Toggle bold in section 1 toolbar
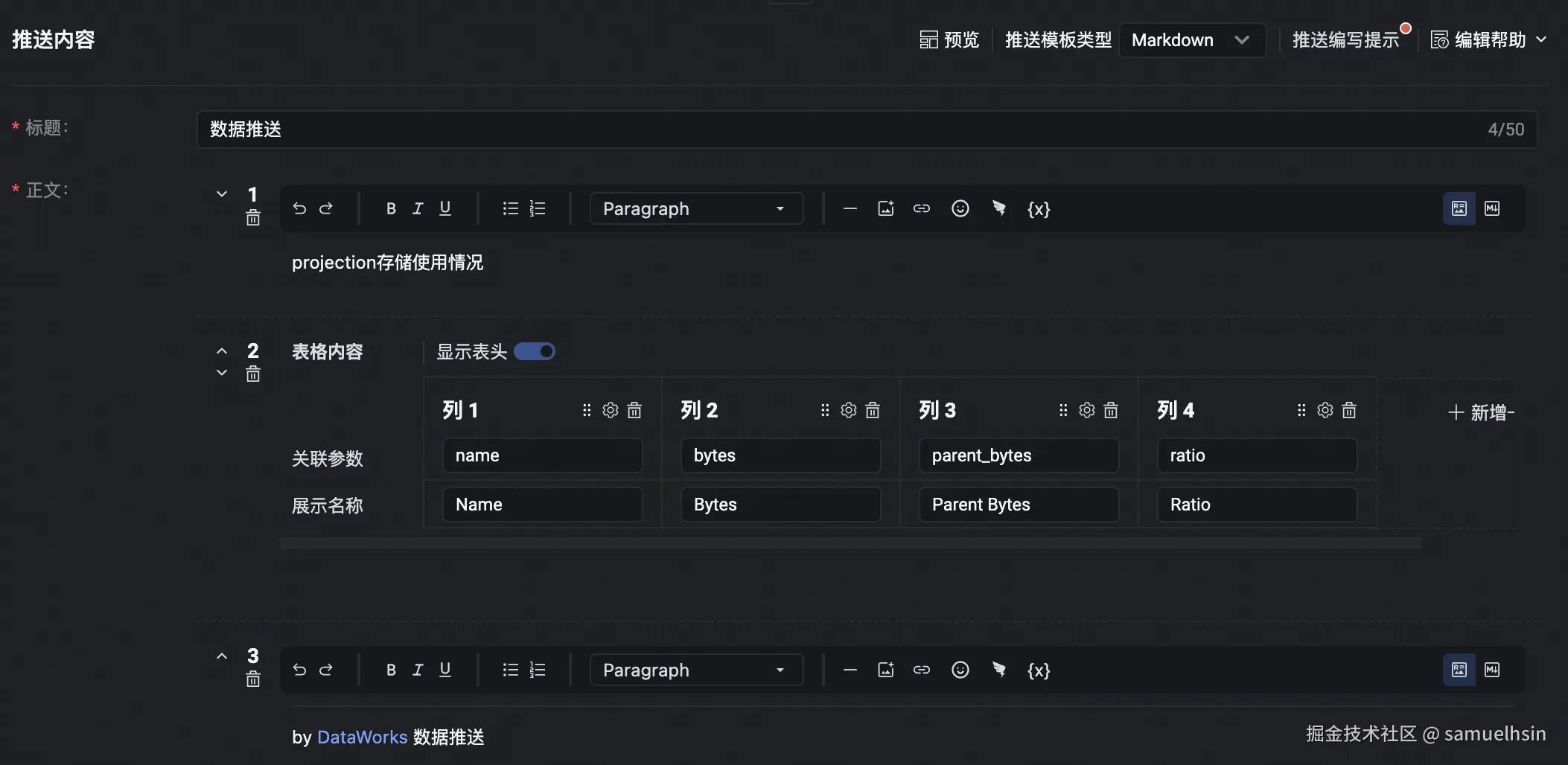1568x765 pixels. pos(391,208)
